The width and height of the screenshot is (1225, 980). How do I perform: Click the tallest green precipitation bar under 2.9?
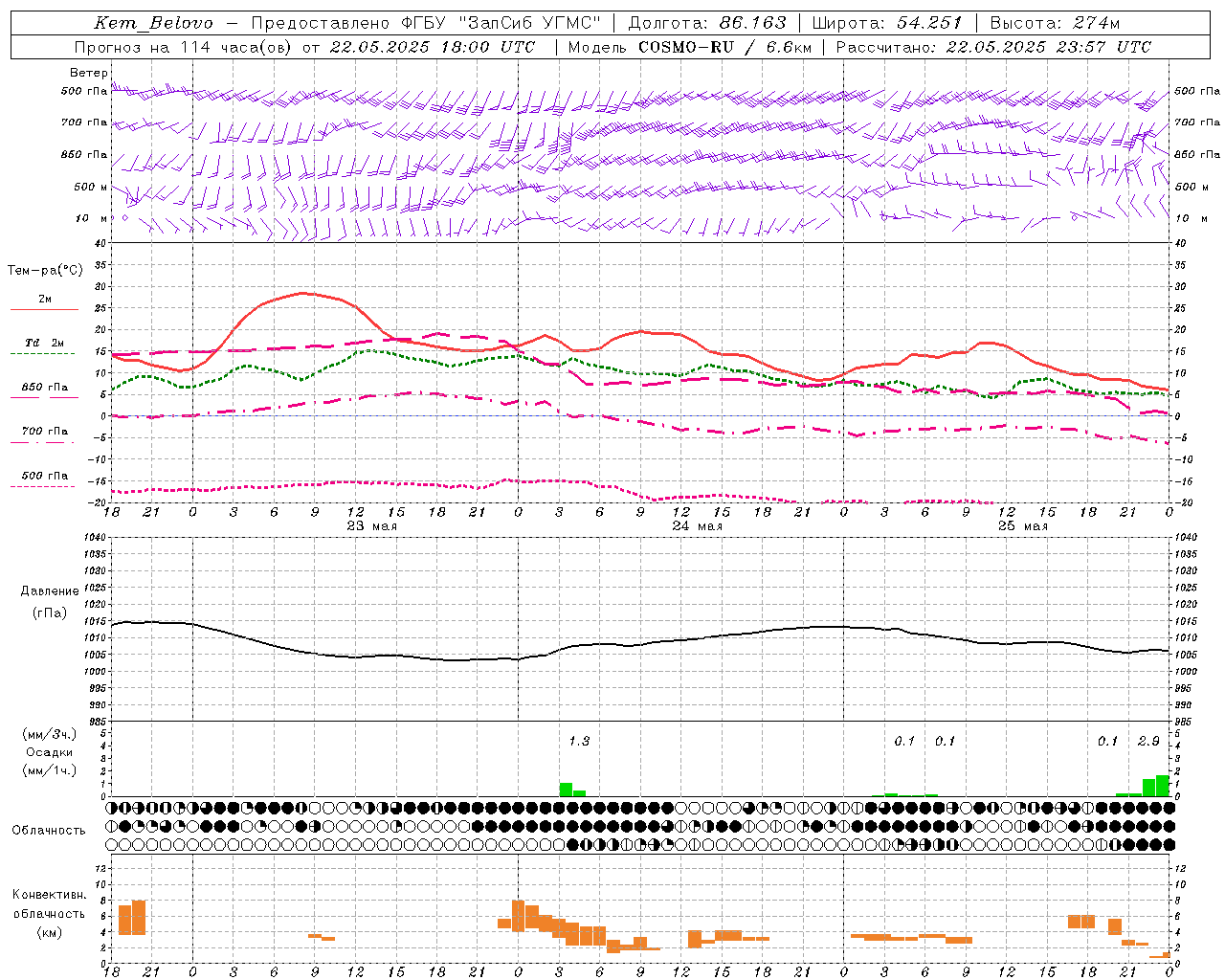point(1163,786)
